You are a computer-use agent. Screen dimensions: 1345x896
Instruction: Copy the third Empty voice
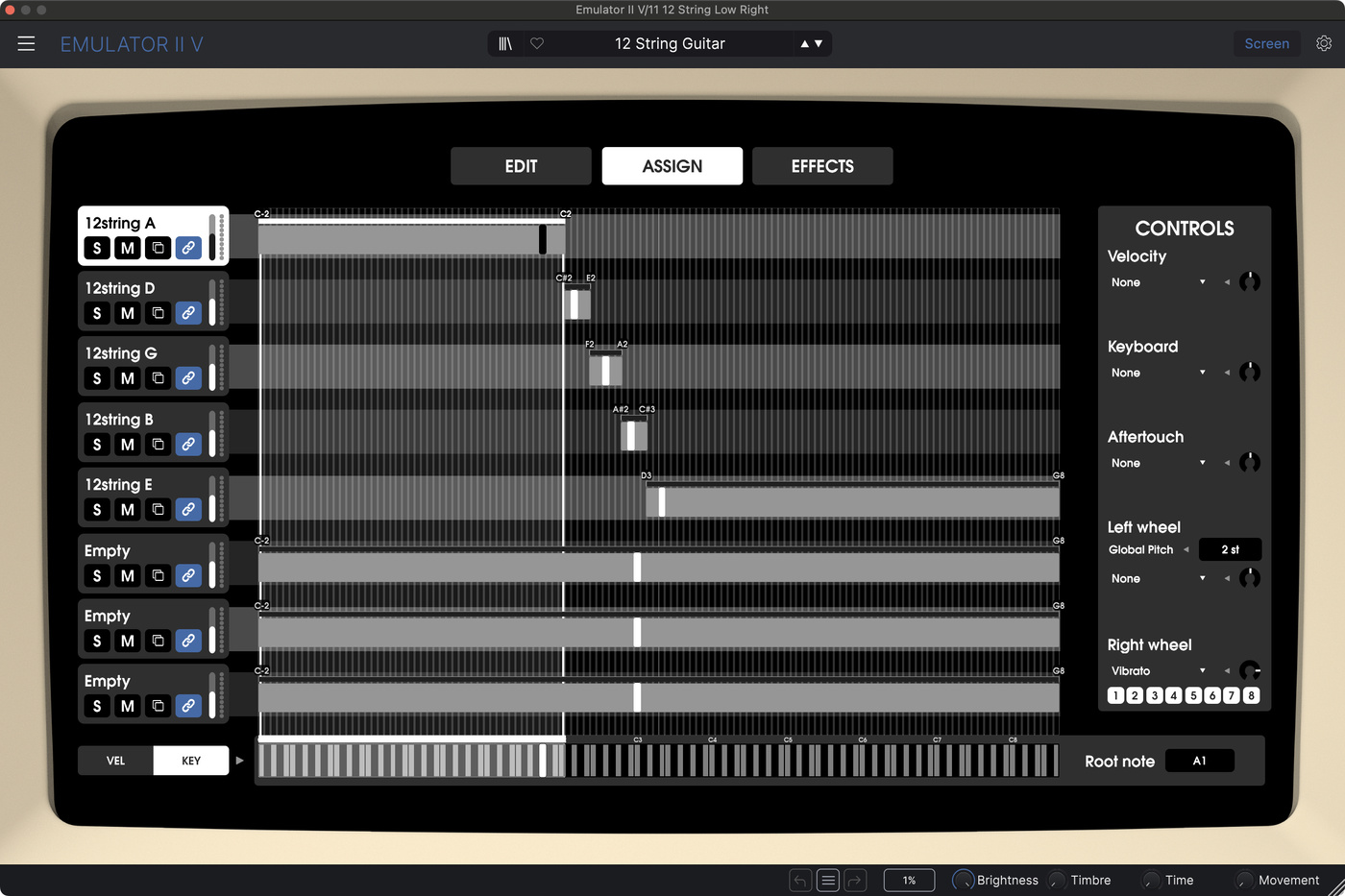click(159, 706)
